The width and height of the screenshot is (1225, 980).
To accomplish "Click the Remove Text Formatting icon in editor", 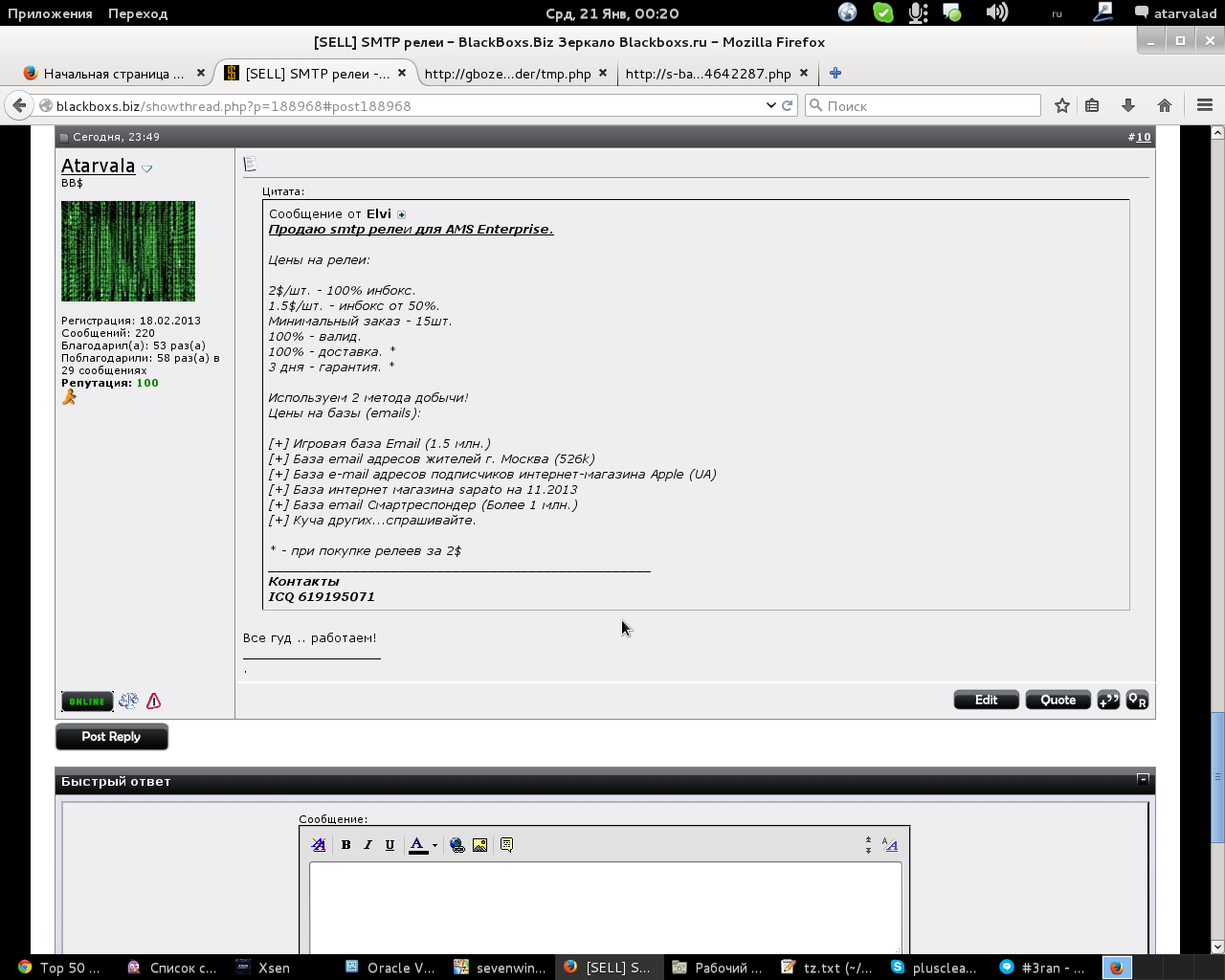I will coord(319,845).
